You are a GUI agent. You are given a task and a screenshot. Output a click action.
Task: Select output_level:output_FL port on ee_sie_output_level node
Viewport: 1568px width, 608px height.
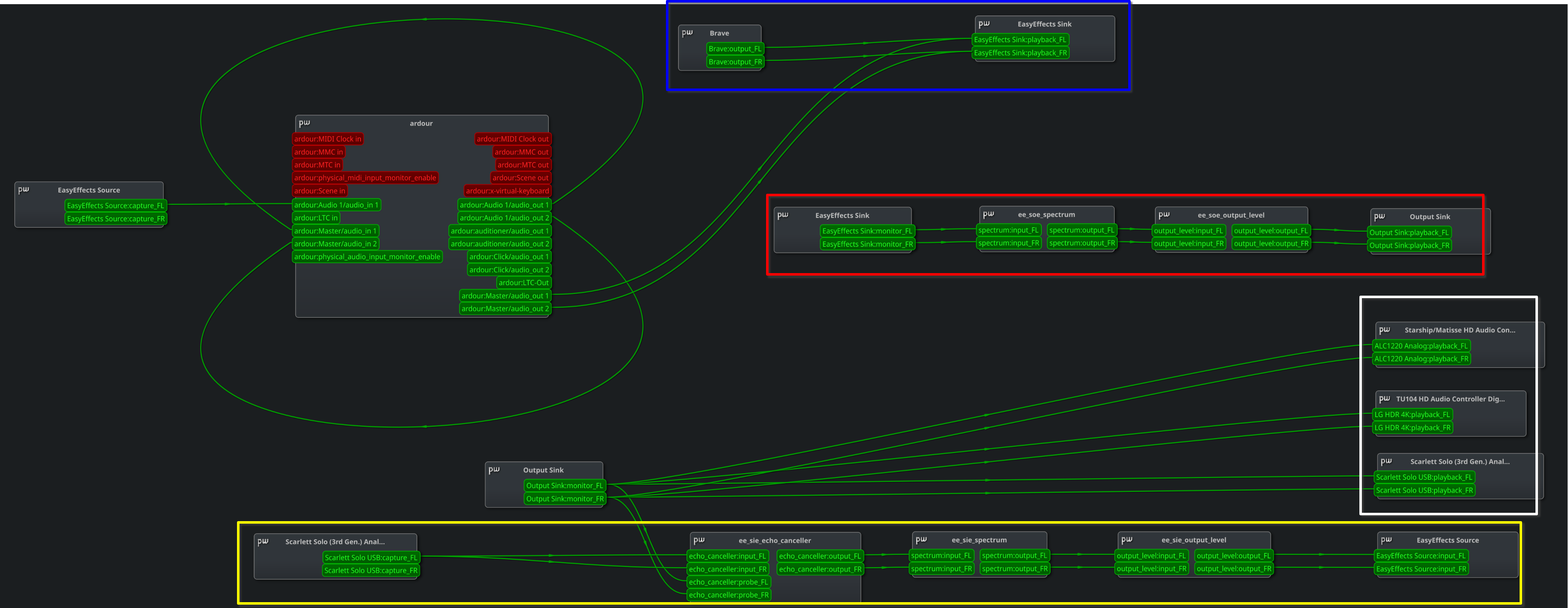1234,556
